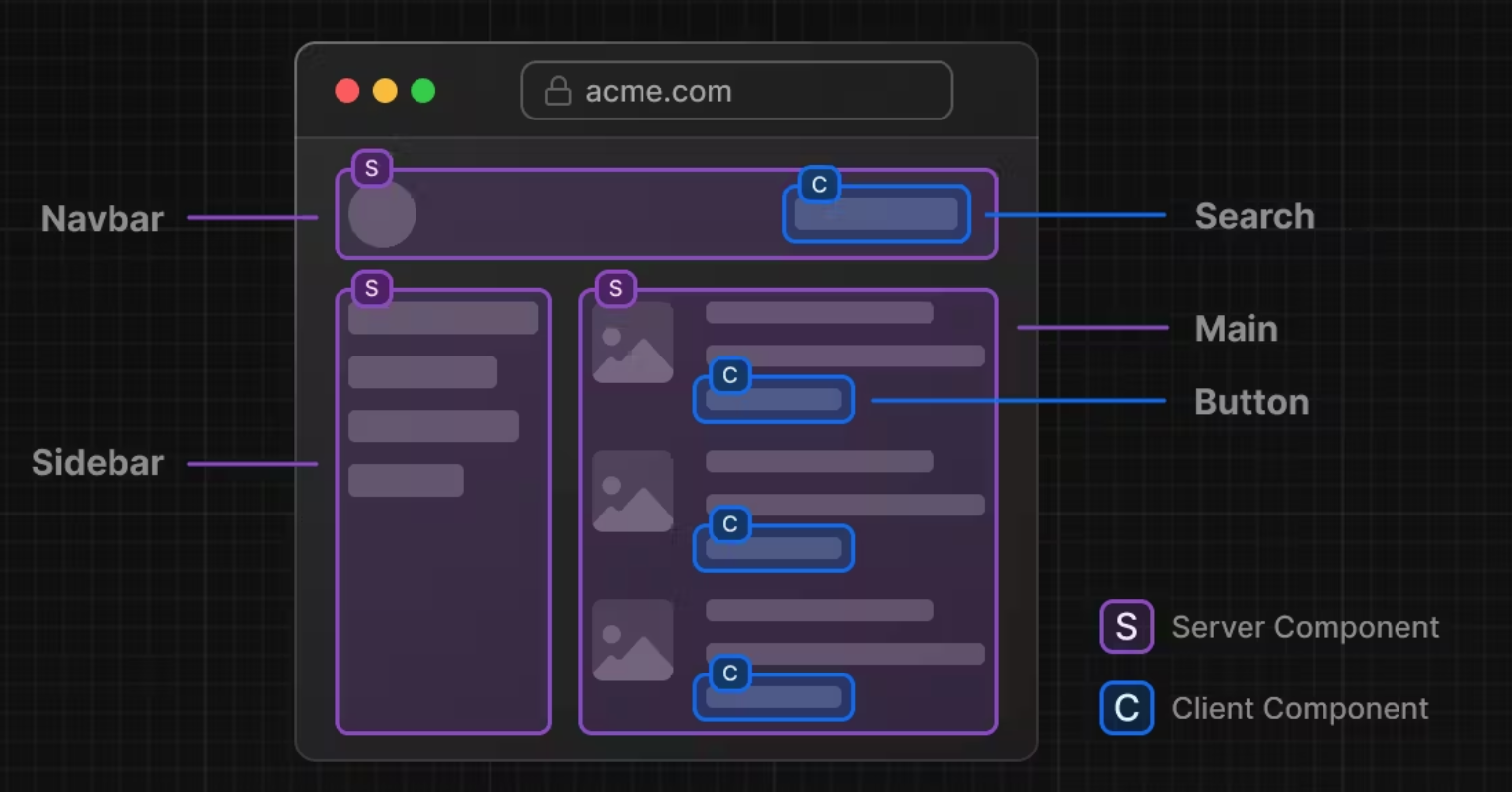
Task: Click the Sidebar label on the left
Action: click(98, 462)
